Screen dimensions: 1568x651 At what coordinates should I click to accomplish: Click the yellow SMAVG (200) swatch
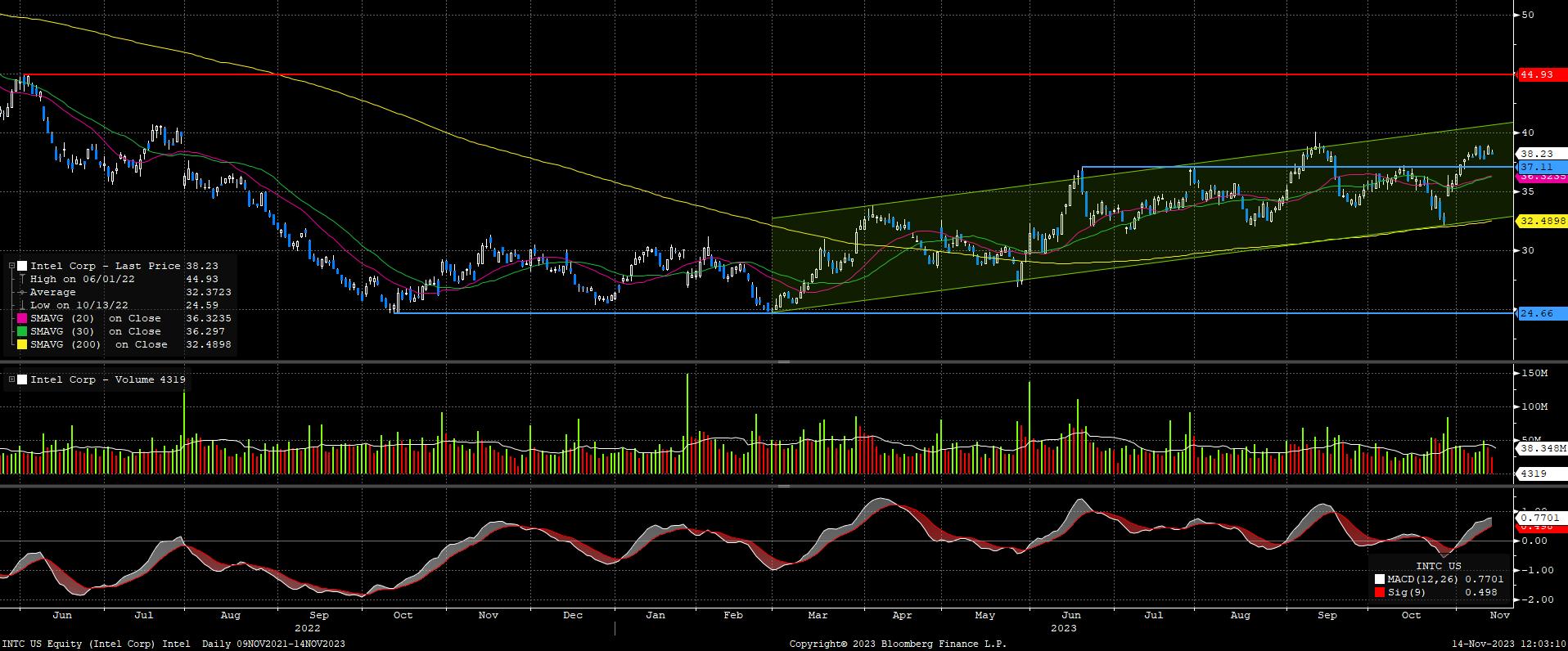23,344
